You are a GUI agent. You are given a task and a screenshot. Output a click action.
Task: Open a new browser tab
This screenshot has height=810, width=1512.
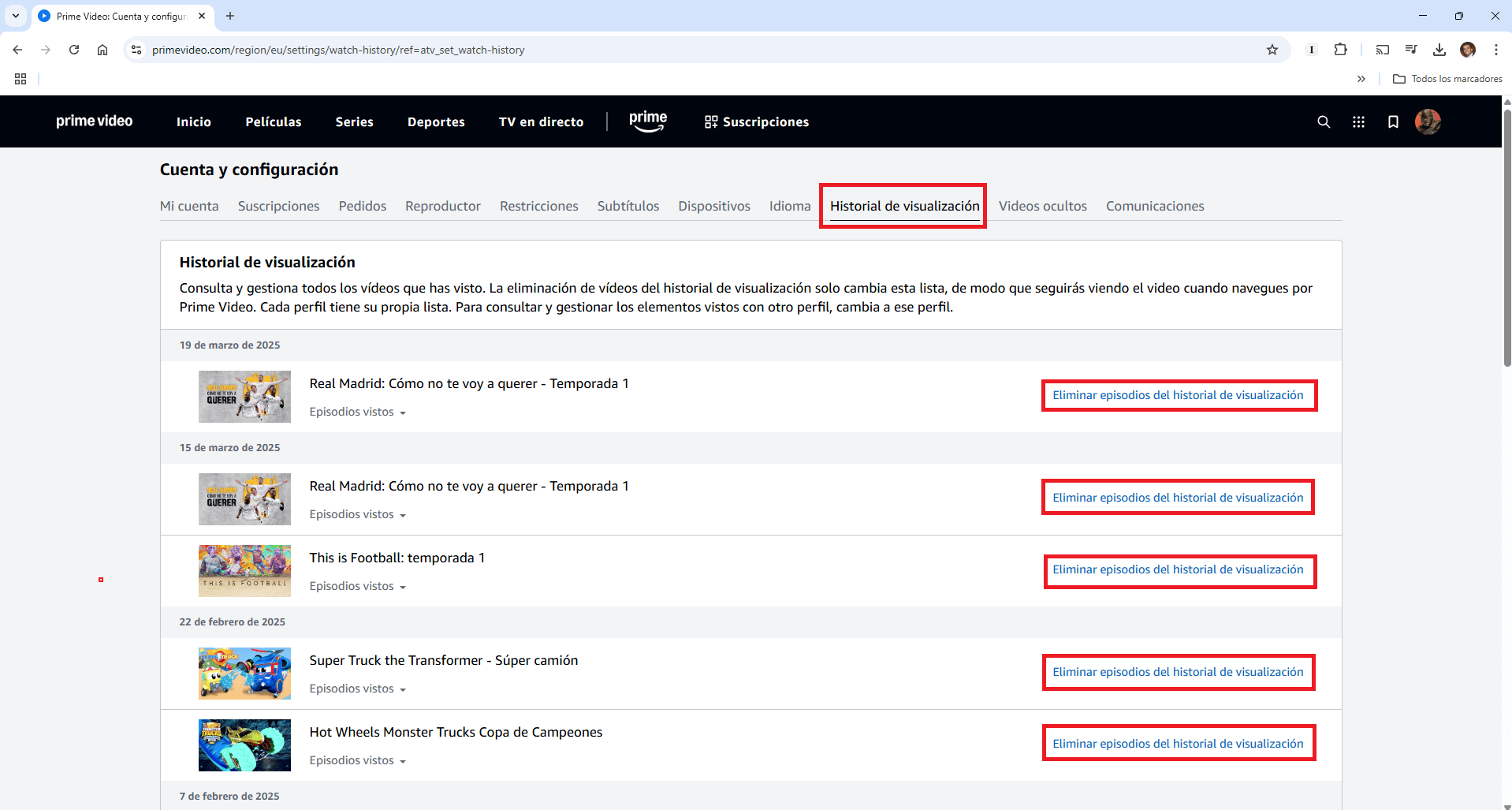(x=230, y=16)
